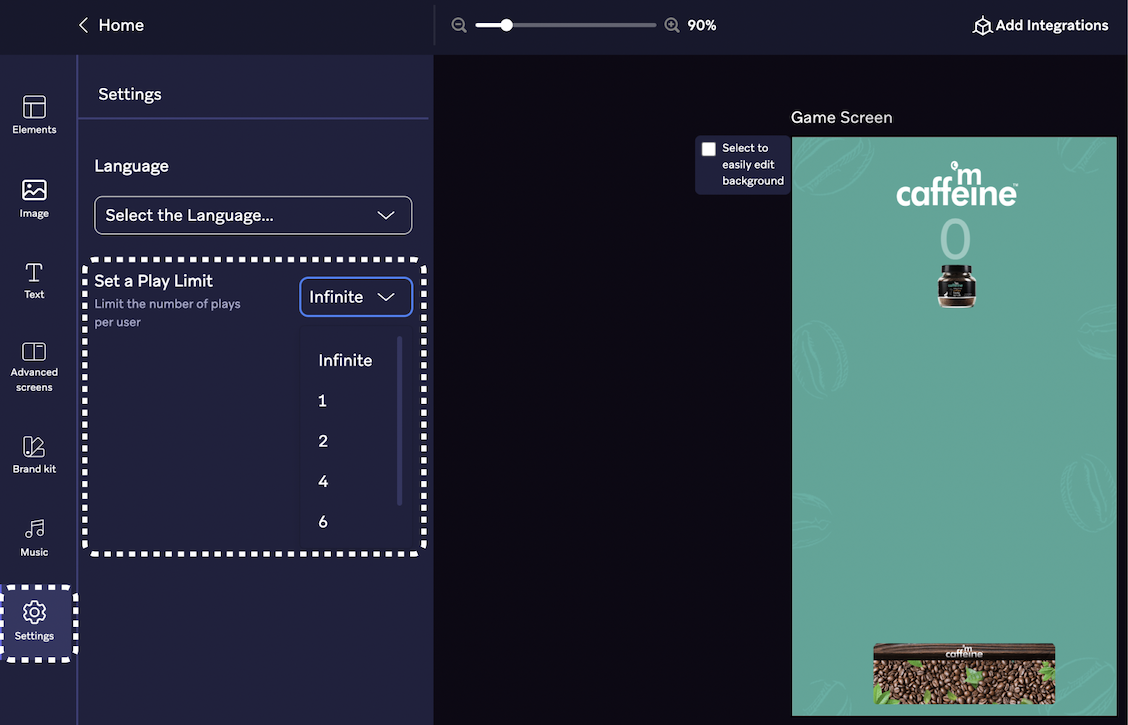Select the Text tool in sidebar
Viewport: 1128px width, 725px height.
[34, 273]
